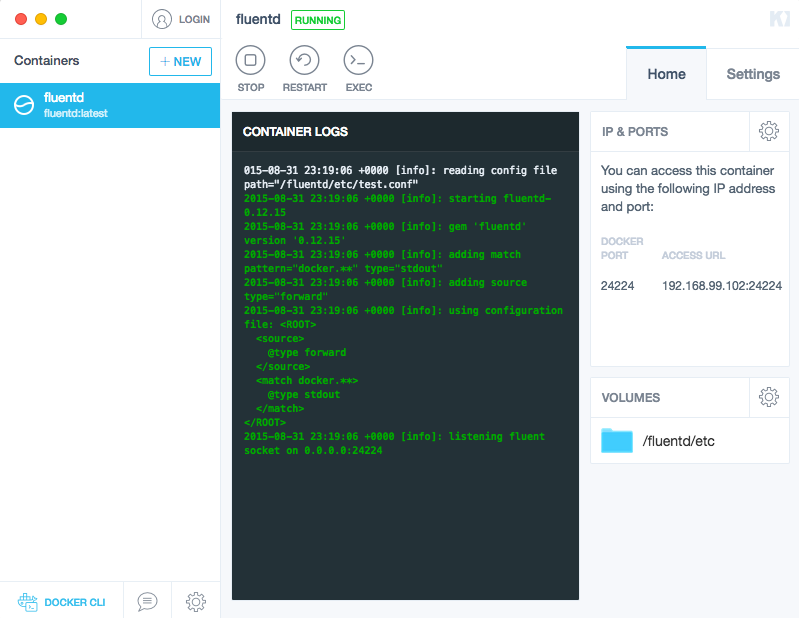
Task: Click the VOLUMES panel heading
Action: 630,397
